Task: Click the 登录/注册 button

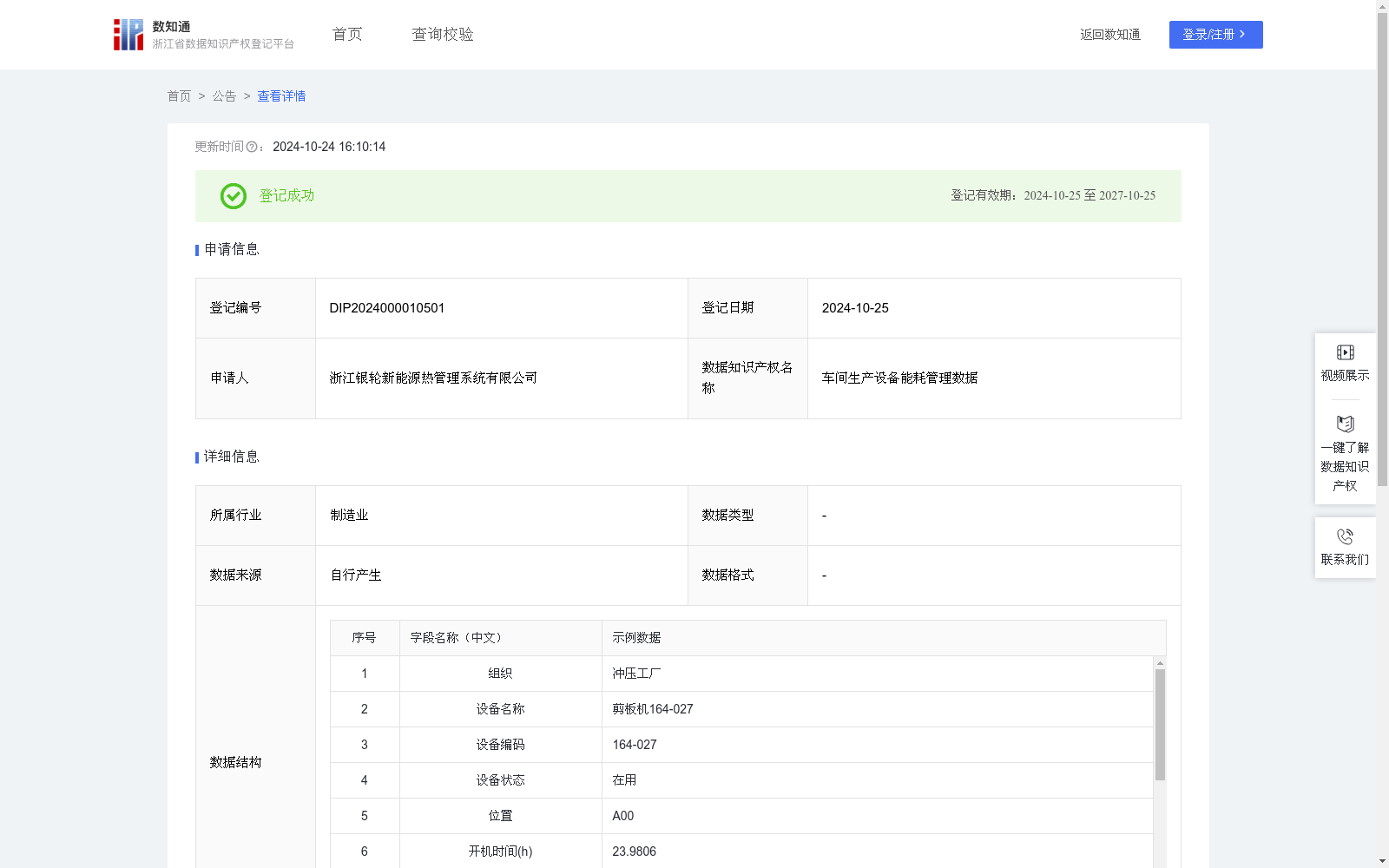Action: click(1215, 35)
